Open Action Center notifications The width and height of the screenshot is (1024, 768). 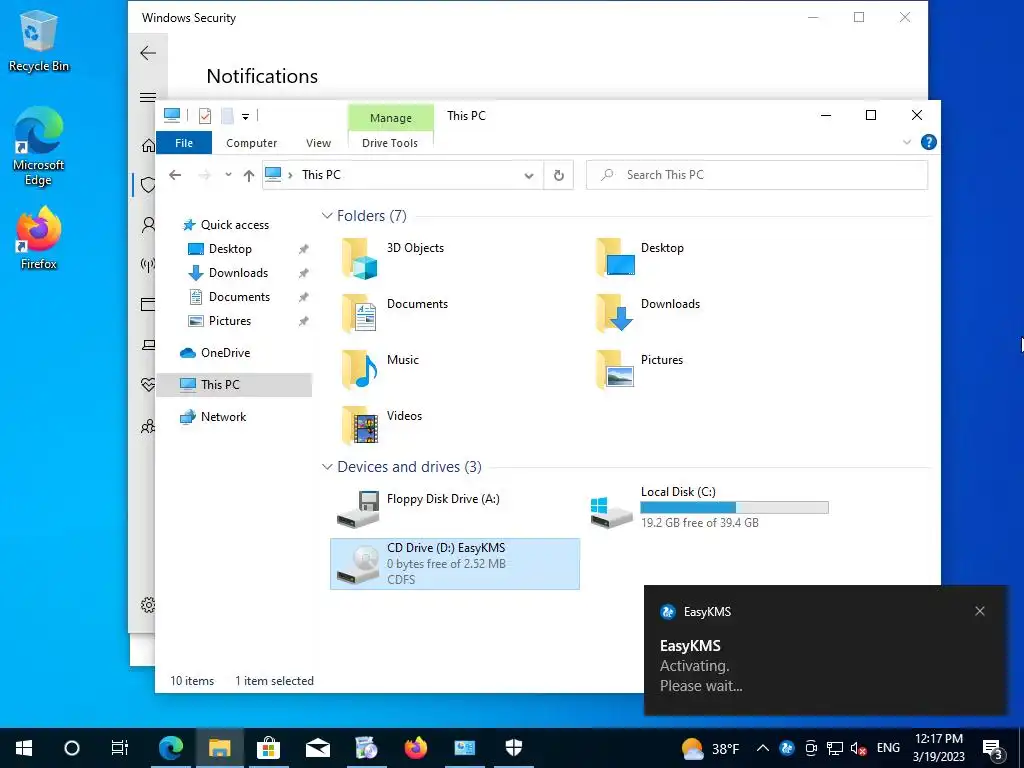coord(992,748)
